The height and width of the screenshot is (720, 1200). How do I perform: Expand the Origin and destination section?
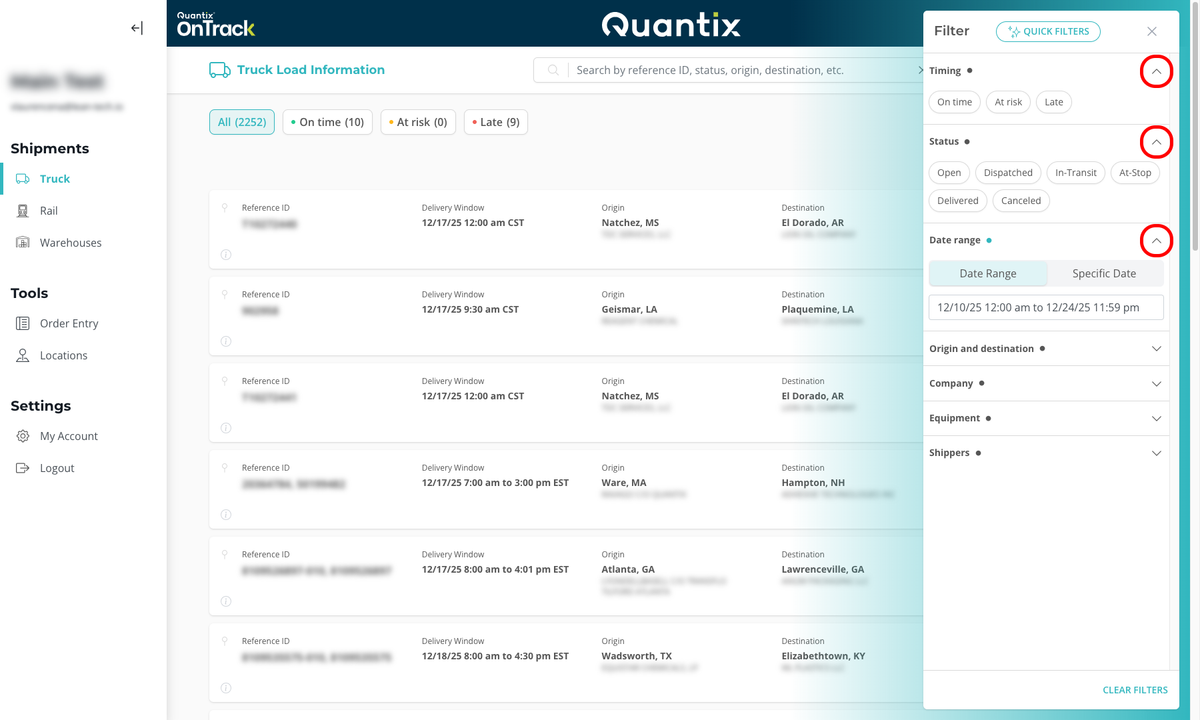[1156, 349]
